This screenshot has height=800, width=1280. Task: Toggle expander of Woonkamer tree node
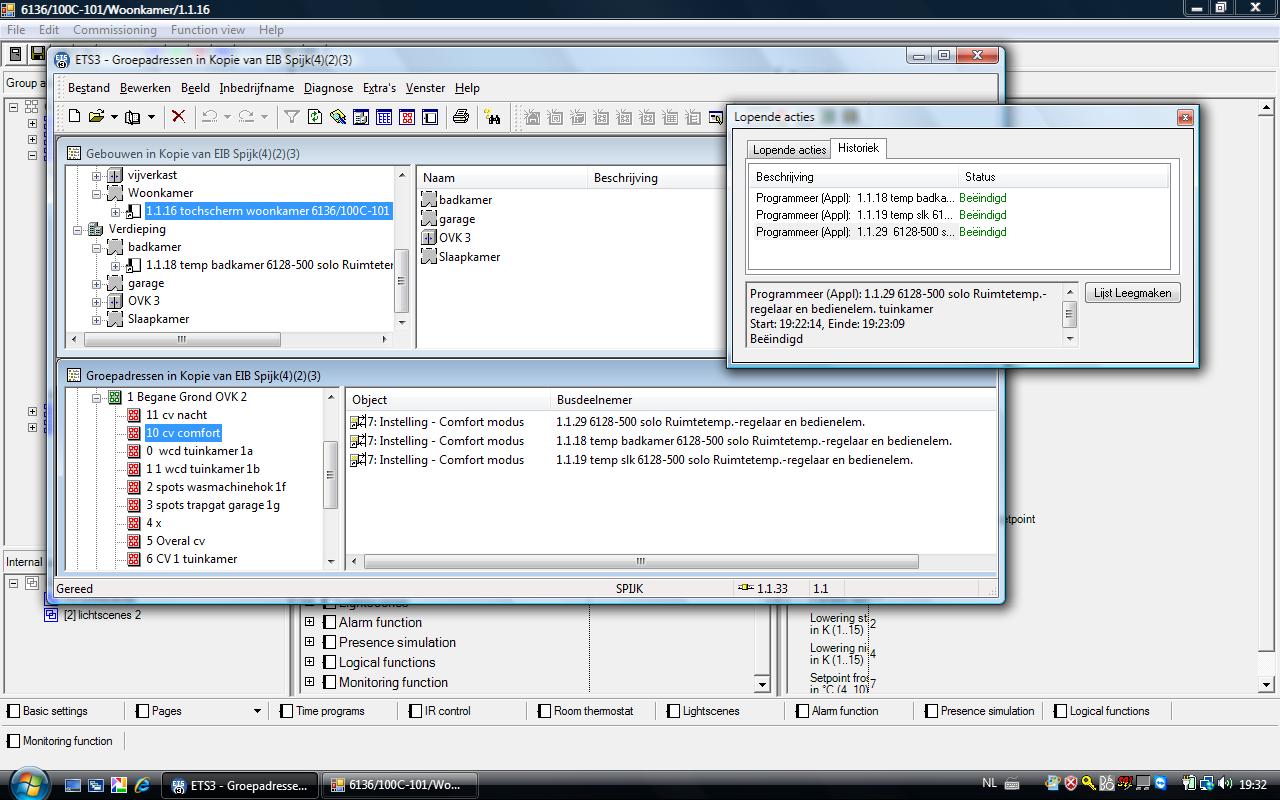[97, 194]
